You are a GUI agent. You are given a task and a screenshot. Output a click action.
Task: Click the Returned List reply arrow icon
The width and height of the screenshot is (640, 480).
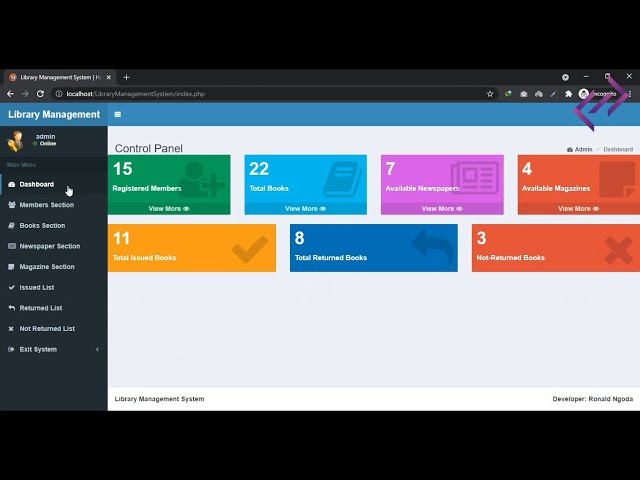click(x=11, y=308)
